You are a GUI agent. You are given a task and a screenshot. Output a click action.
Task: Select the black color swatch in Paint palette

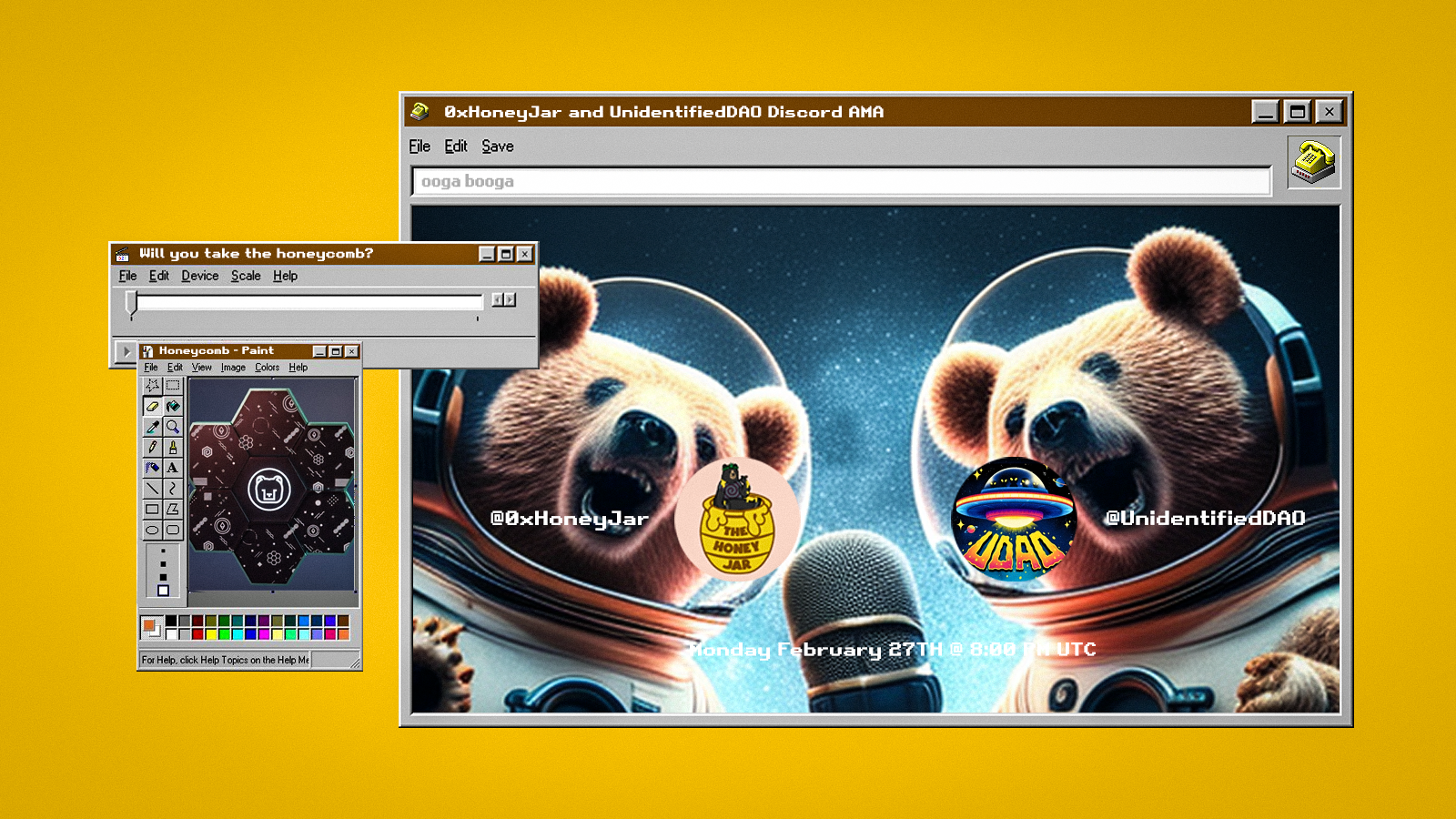click(x=171, y=621)
